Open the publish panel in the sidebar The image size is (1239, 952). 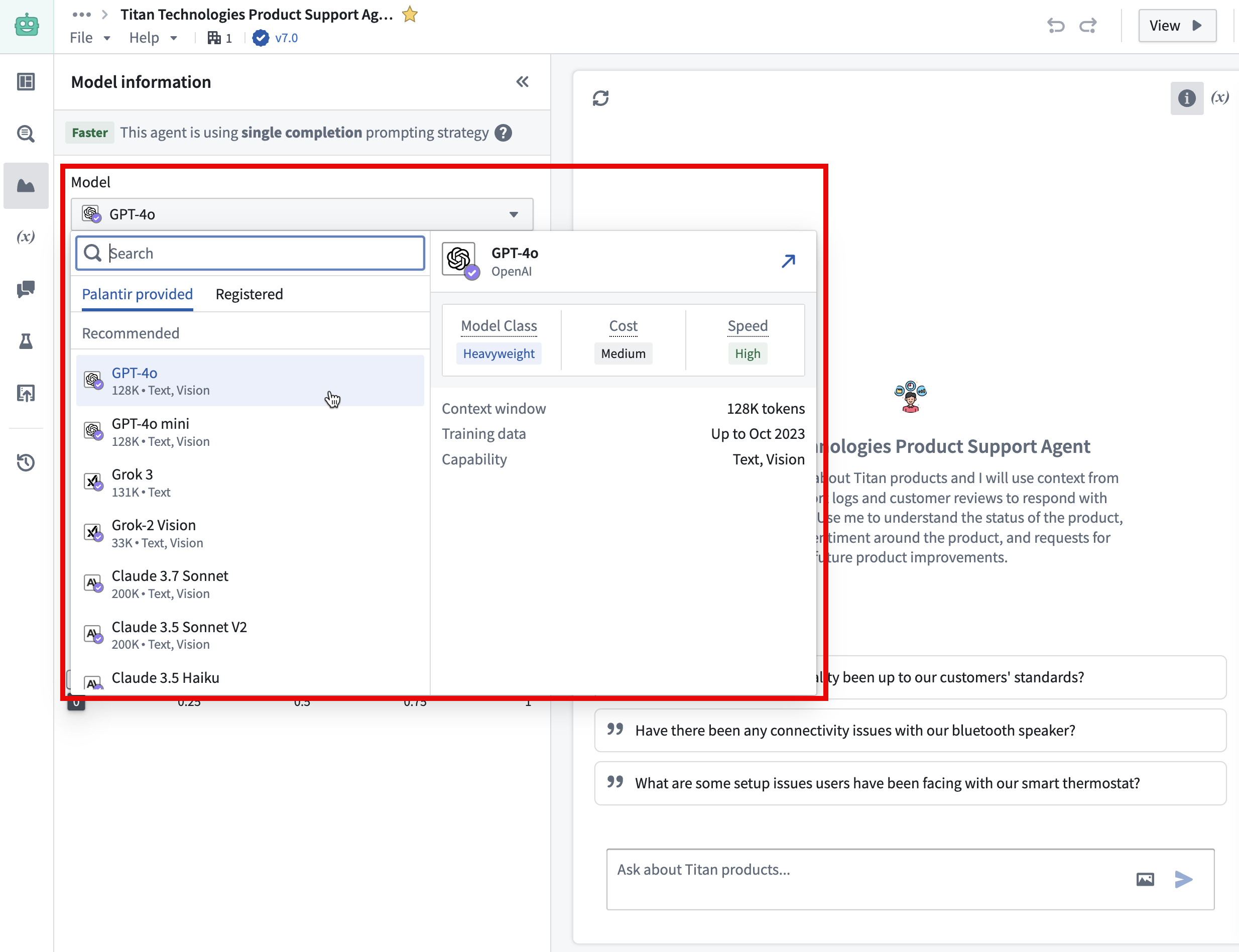(26, 393)
